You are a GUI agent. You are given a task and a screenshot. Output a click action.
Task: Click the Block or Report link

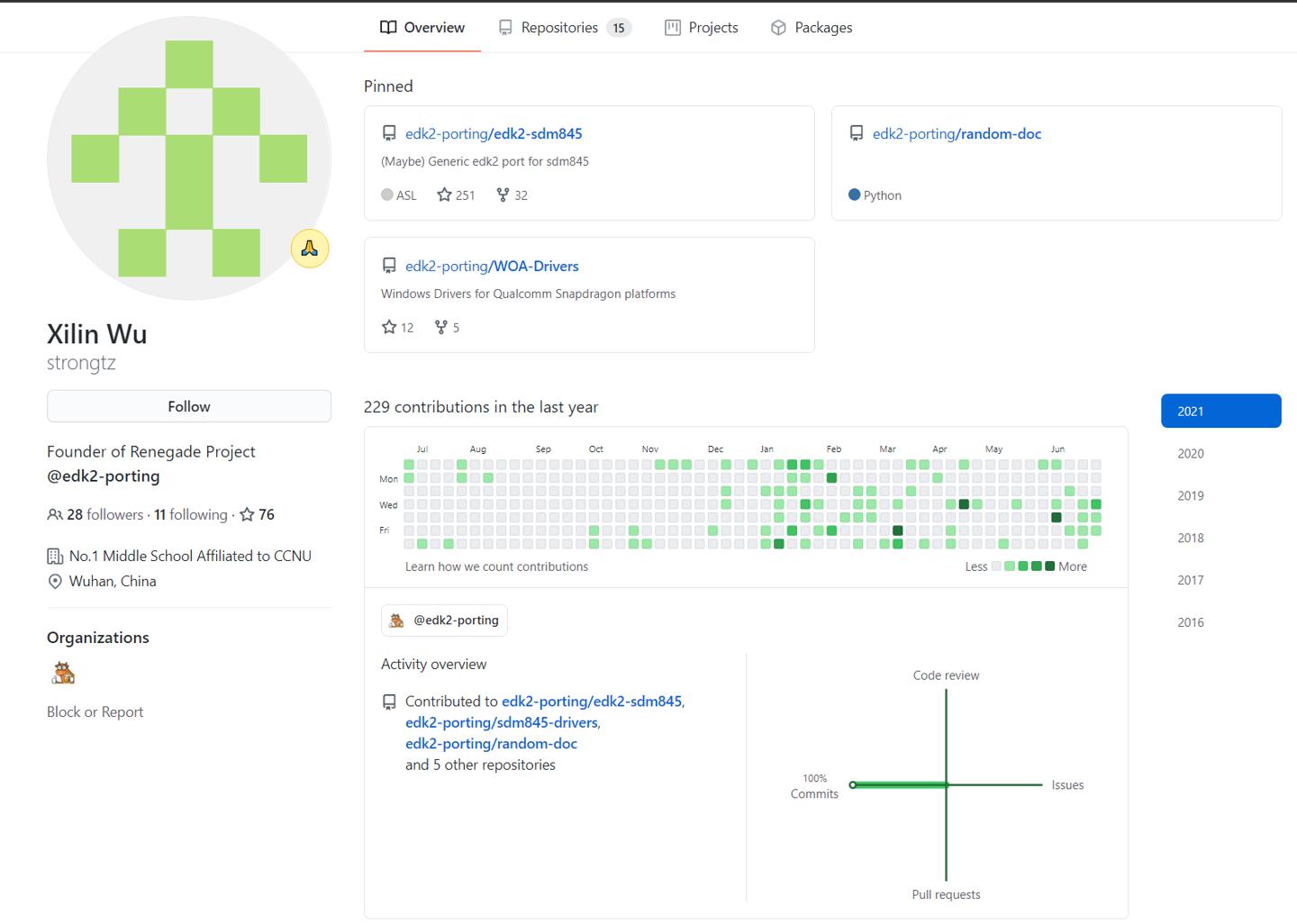click(95, 711)
